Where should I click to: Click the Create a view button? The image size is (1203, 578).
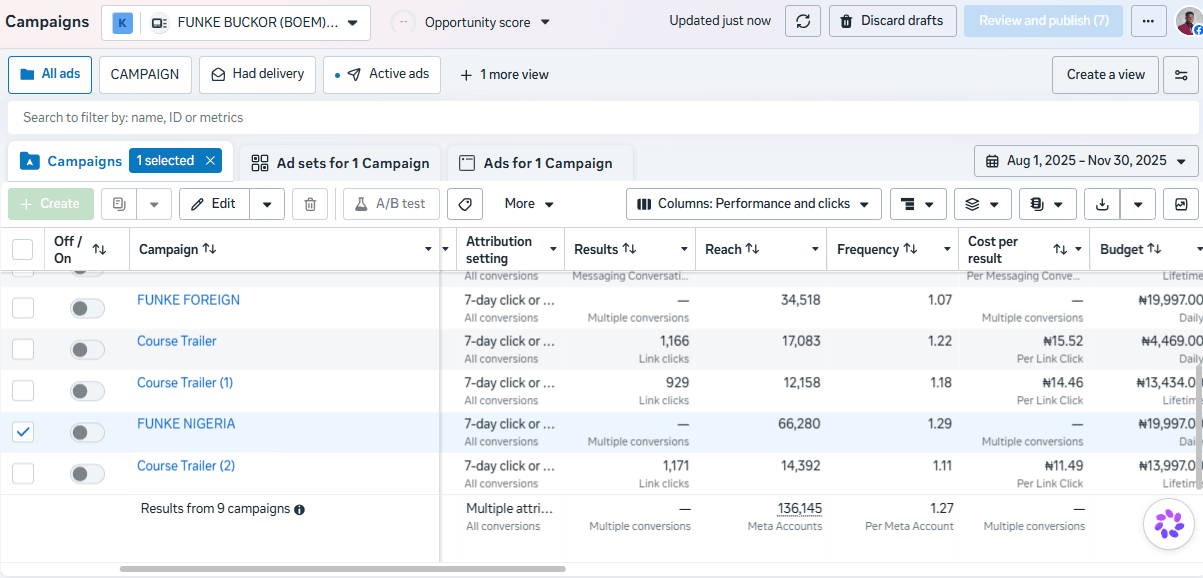[1106, 75]
